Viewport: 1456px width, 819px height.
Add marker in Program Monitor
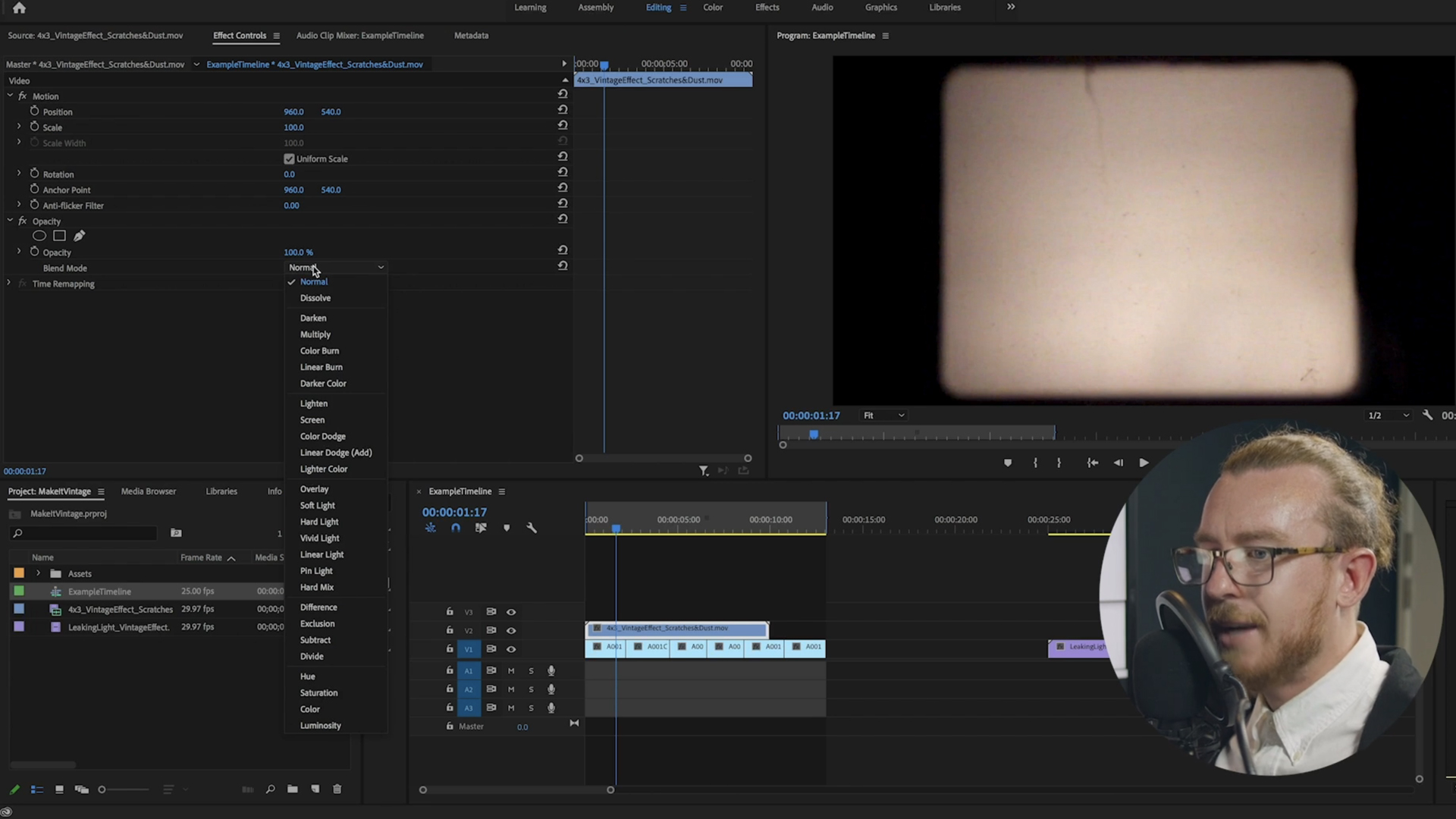(1008, 463)
